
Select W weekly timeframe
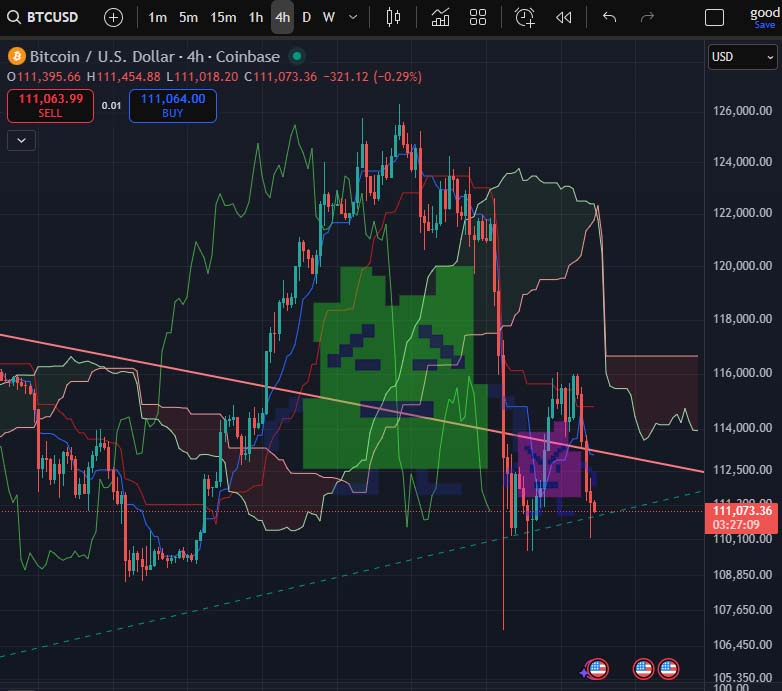point(329,18)
